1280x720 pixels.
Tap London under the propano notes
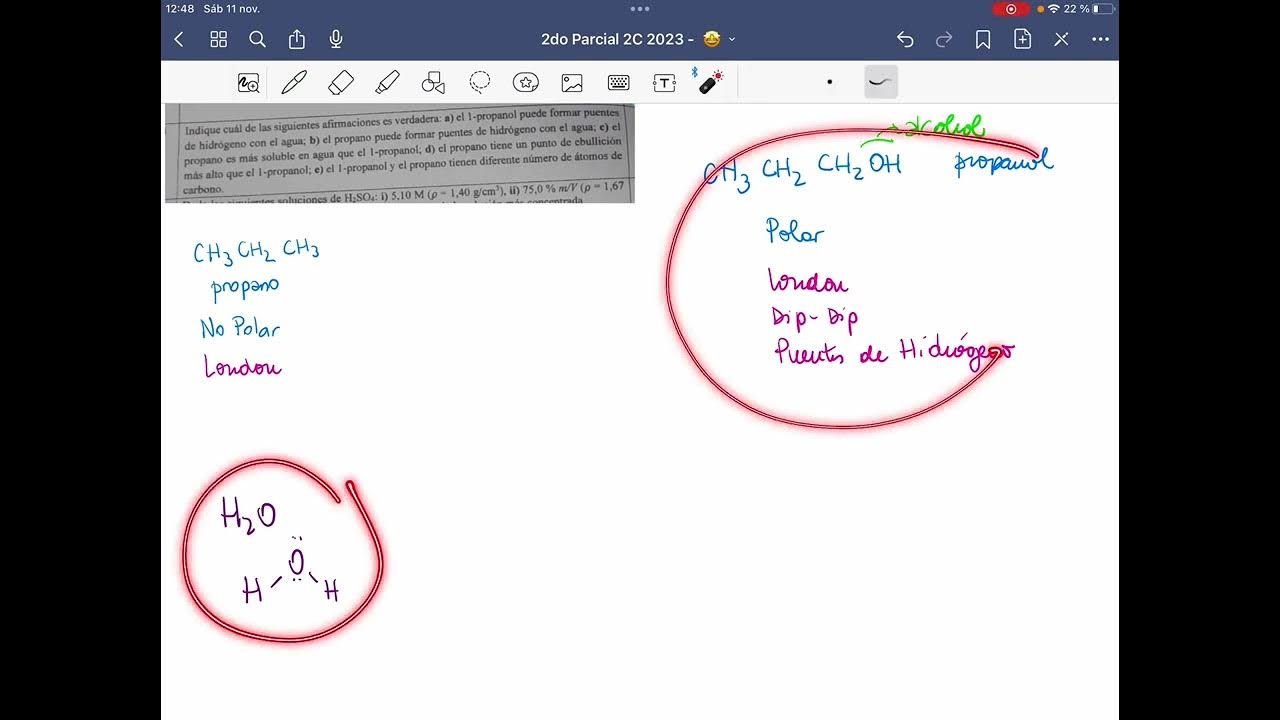point(242,367)
